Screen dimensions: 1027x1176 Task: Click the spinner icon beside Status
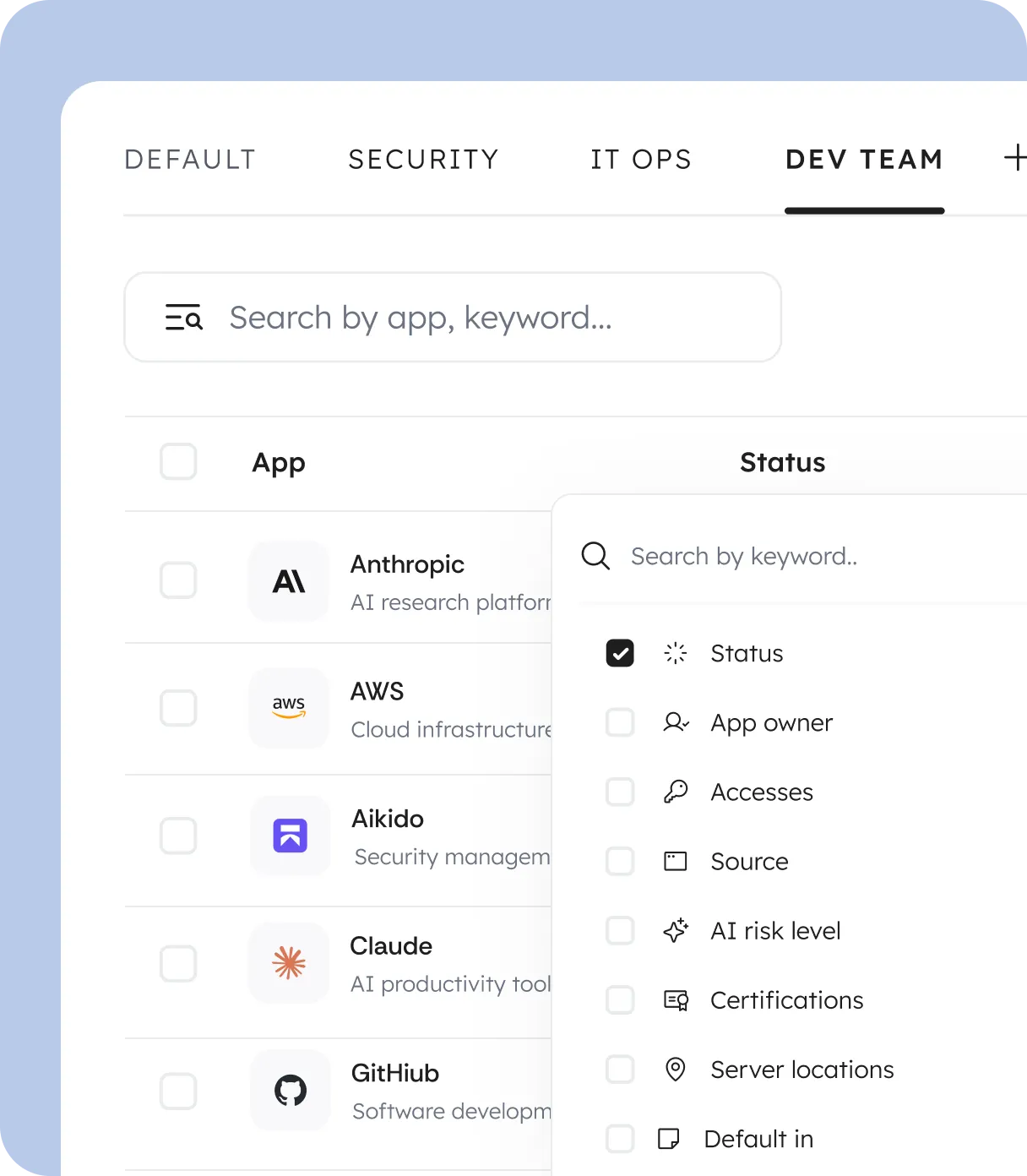(675, 653)
